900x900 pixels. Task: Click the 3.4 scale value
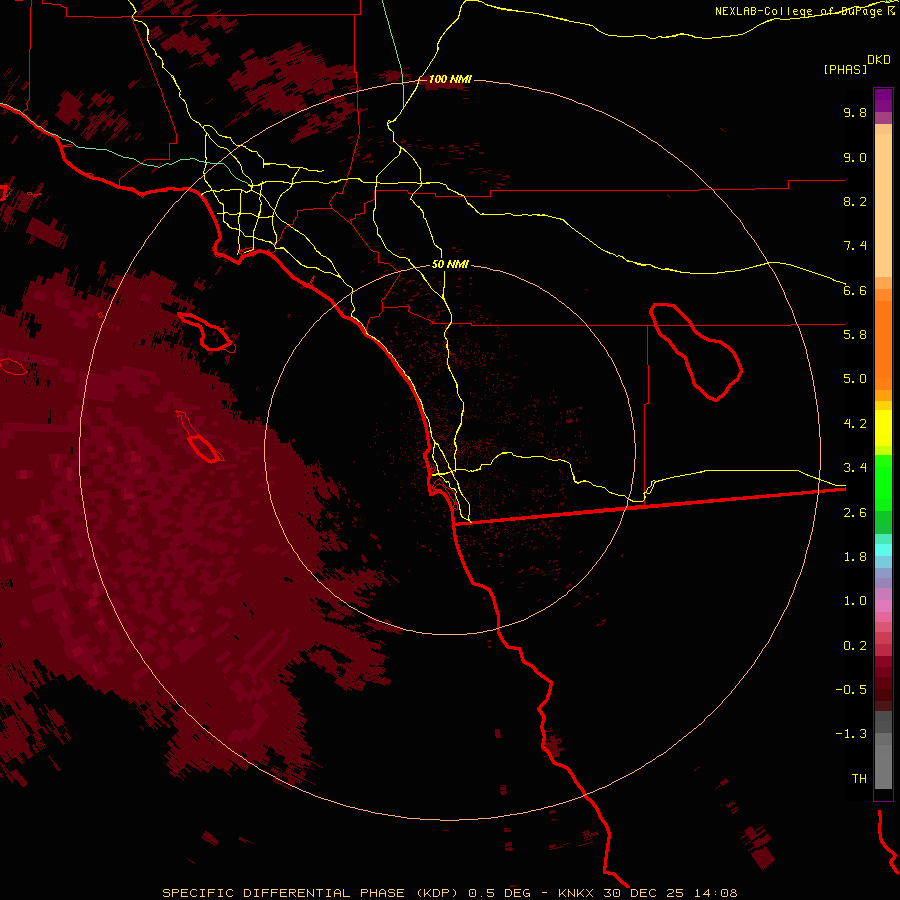(x=855, y=468)
